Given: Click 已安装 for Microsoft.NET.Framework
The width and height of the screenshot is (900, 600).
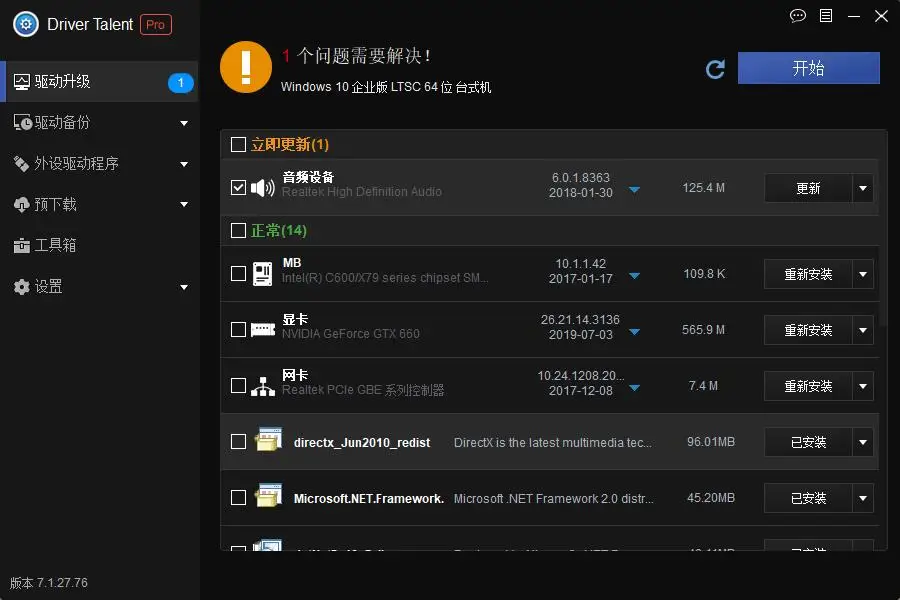Looking at the screenshot, I should 808,498.
